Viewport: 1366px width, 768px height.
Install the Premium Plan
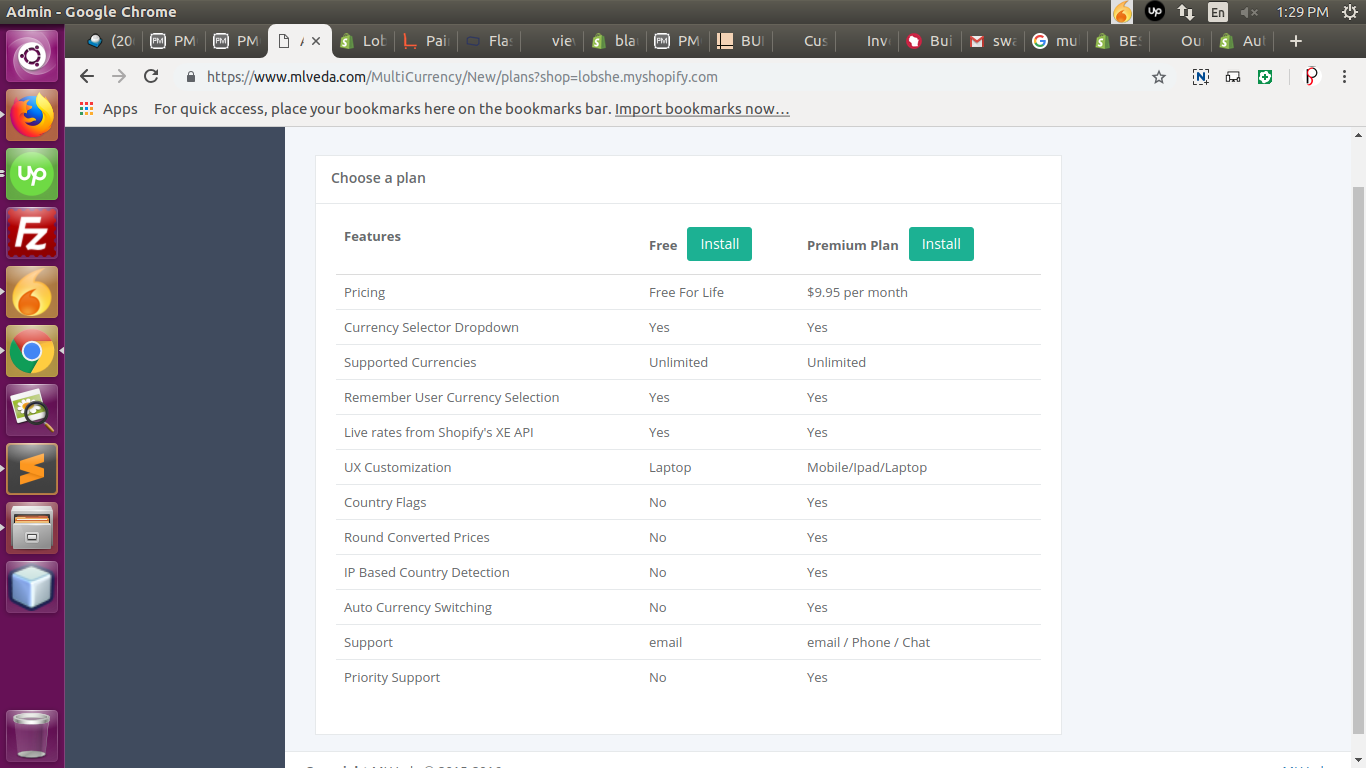940,244
